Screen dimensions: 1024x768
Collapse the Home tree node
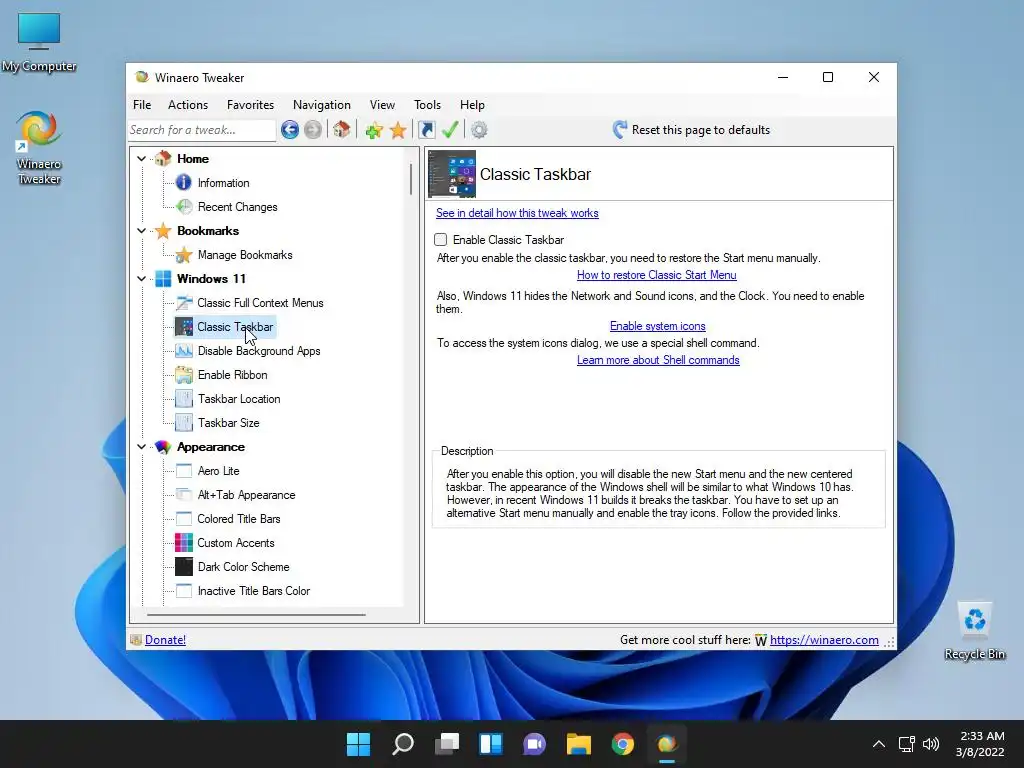(x=141, y=159)
